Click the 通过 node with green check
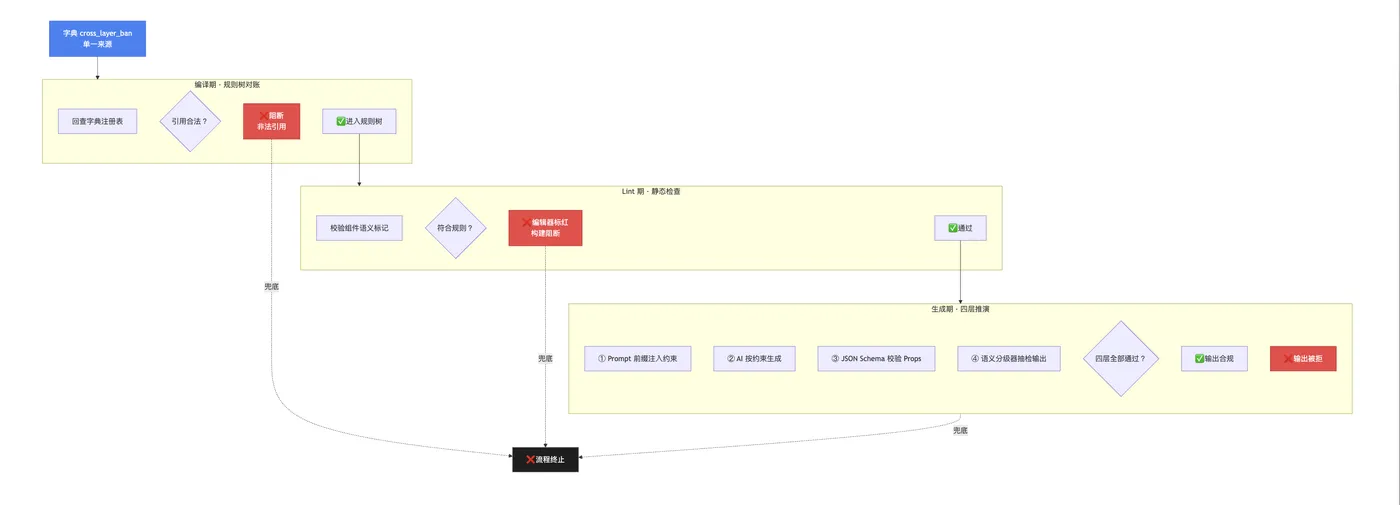The height and width of the screenshot is (505, 1400). pos(960,228)
